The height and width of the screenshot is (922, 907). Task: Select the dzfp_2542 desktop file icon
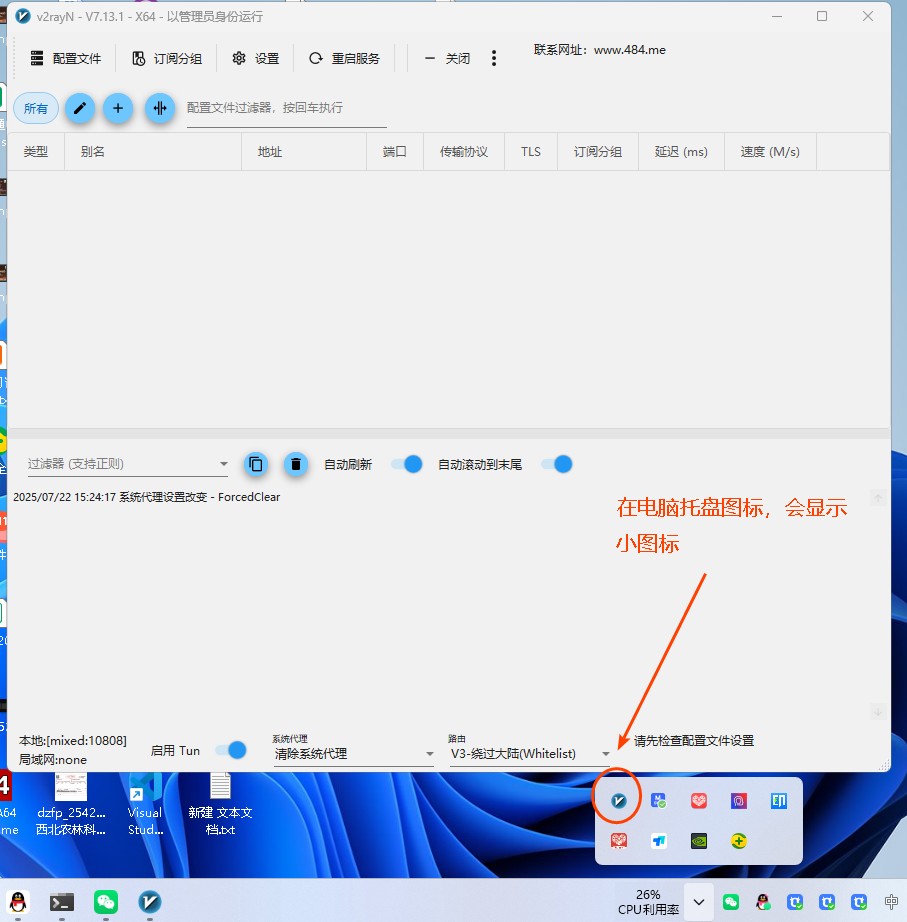pos(71,804)
